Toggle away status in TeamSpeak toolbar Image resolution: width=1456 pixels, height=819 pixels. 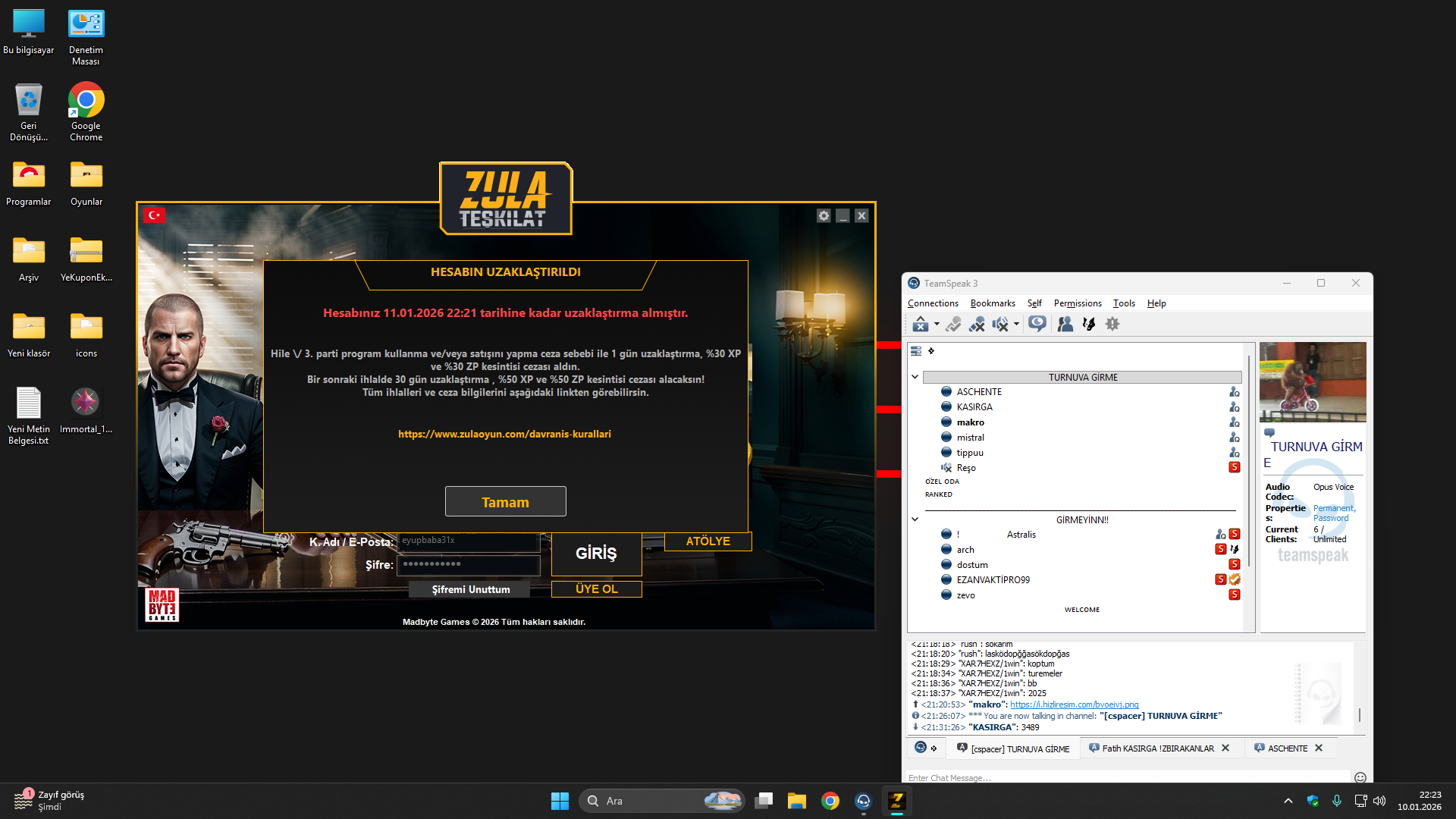[x=953, y=324]
